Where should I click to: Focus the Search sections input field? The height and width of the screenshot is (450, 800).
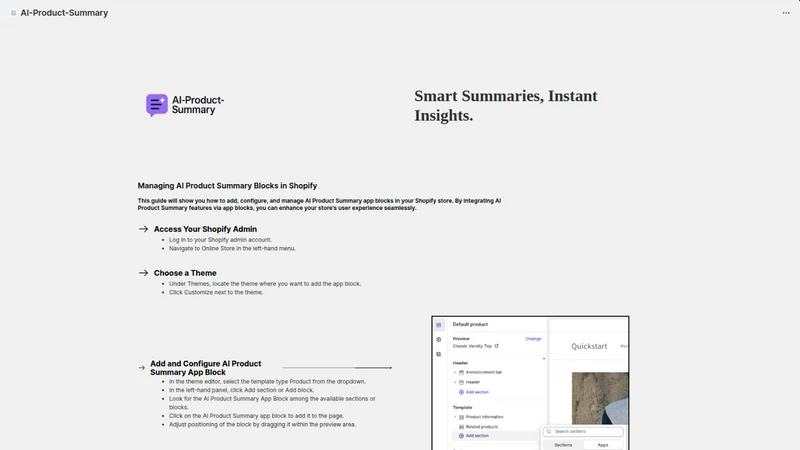[x=583, y=432]
